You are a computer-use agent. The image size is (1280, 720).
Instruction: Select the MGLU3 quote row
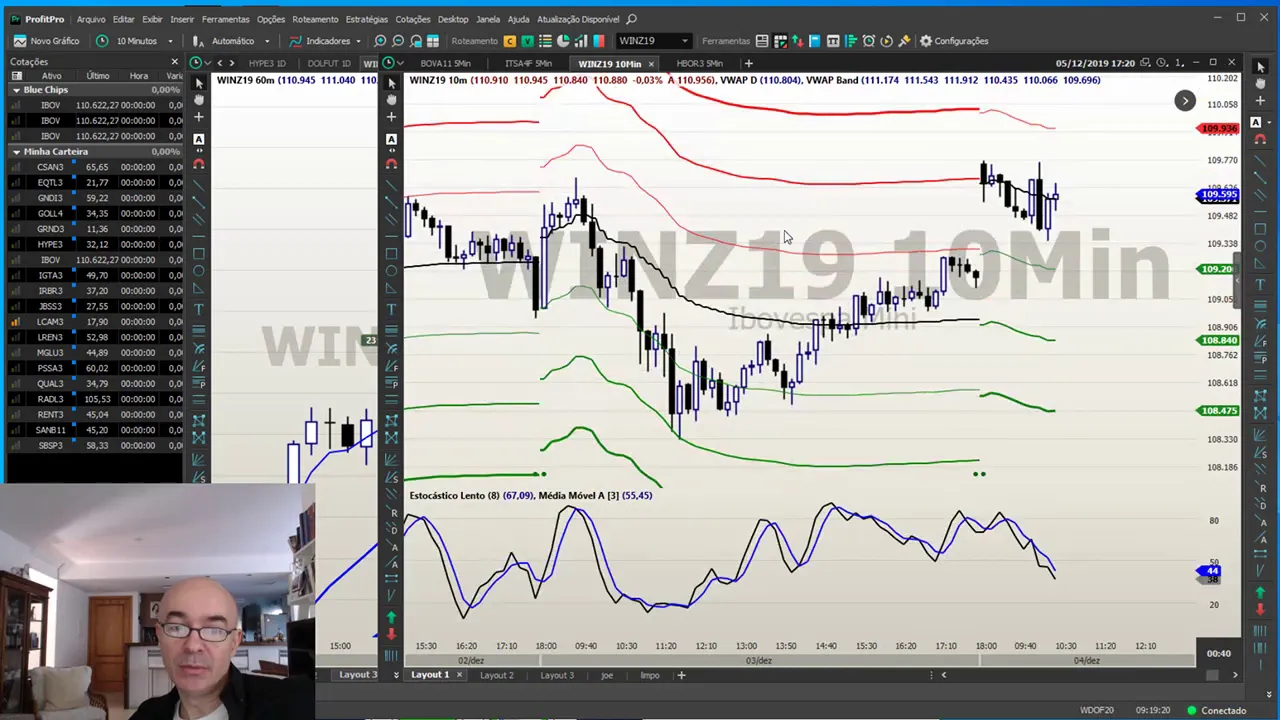pyautogui.click(x=95, y=353)
